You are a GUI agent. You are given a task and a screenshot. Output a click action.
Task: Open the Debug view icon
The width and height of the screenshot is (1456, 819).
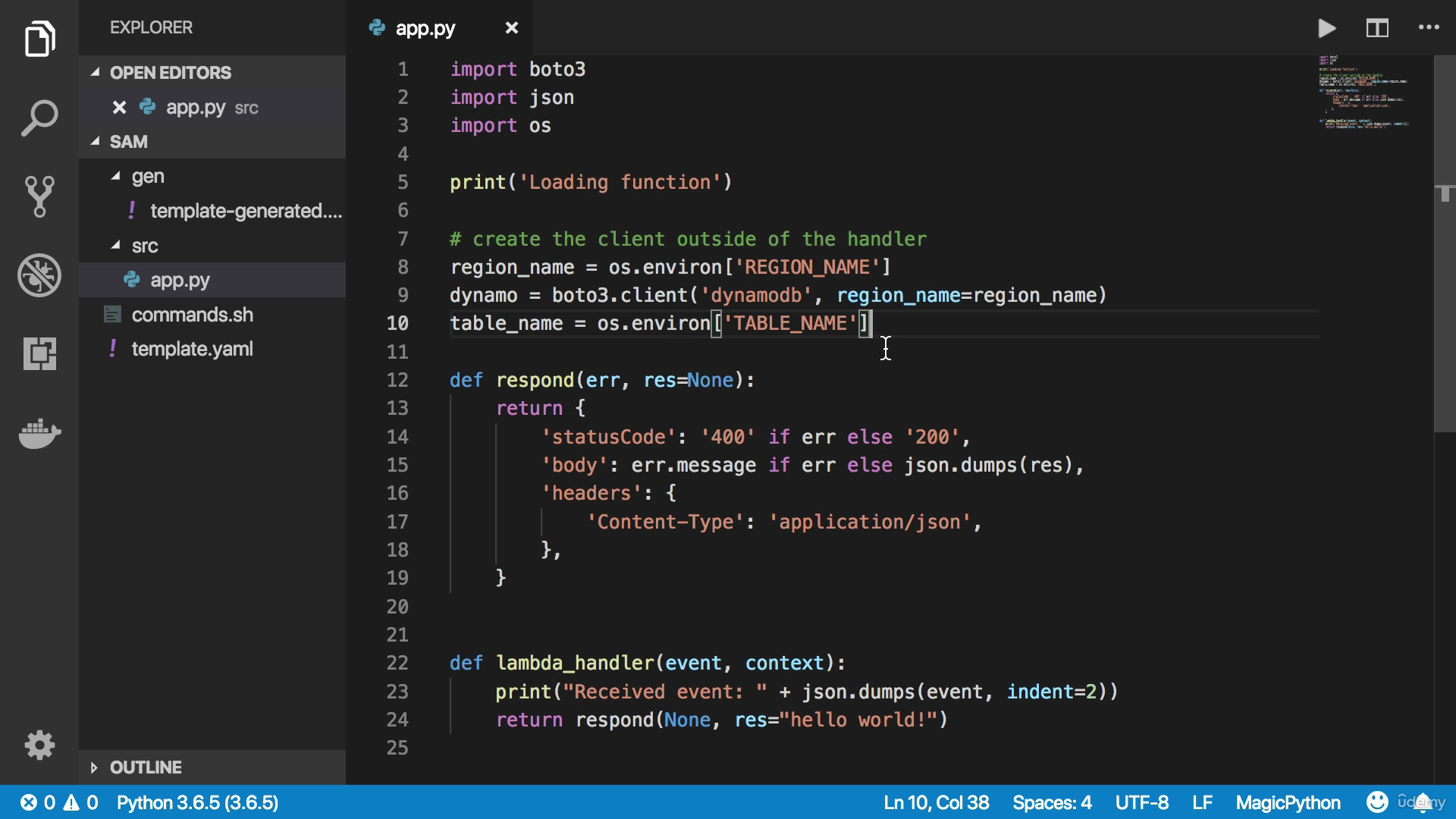tap(39, 275)
